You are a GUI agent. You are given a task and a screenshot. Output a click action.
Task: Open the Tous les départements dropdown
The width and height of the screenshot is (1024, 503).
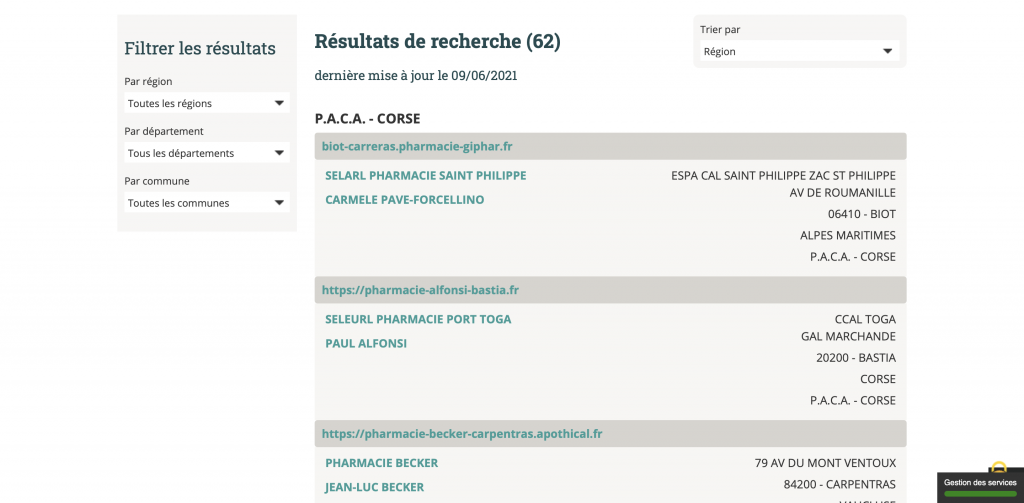206,153
